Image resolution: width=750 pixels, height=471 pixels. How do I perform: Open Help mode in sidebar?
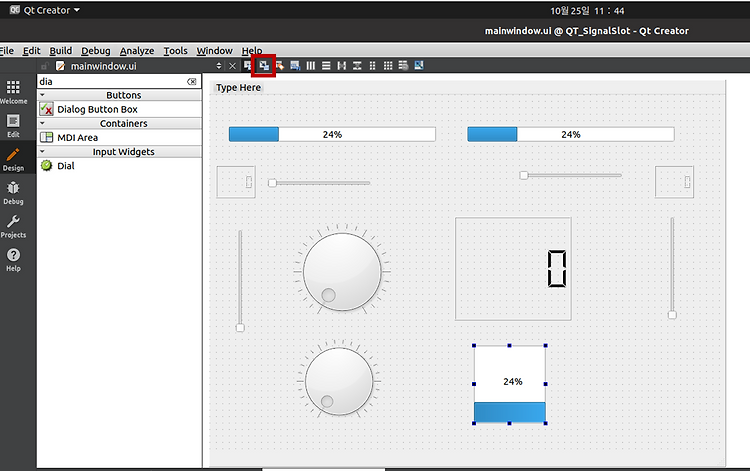pos(13,260)
